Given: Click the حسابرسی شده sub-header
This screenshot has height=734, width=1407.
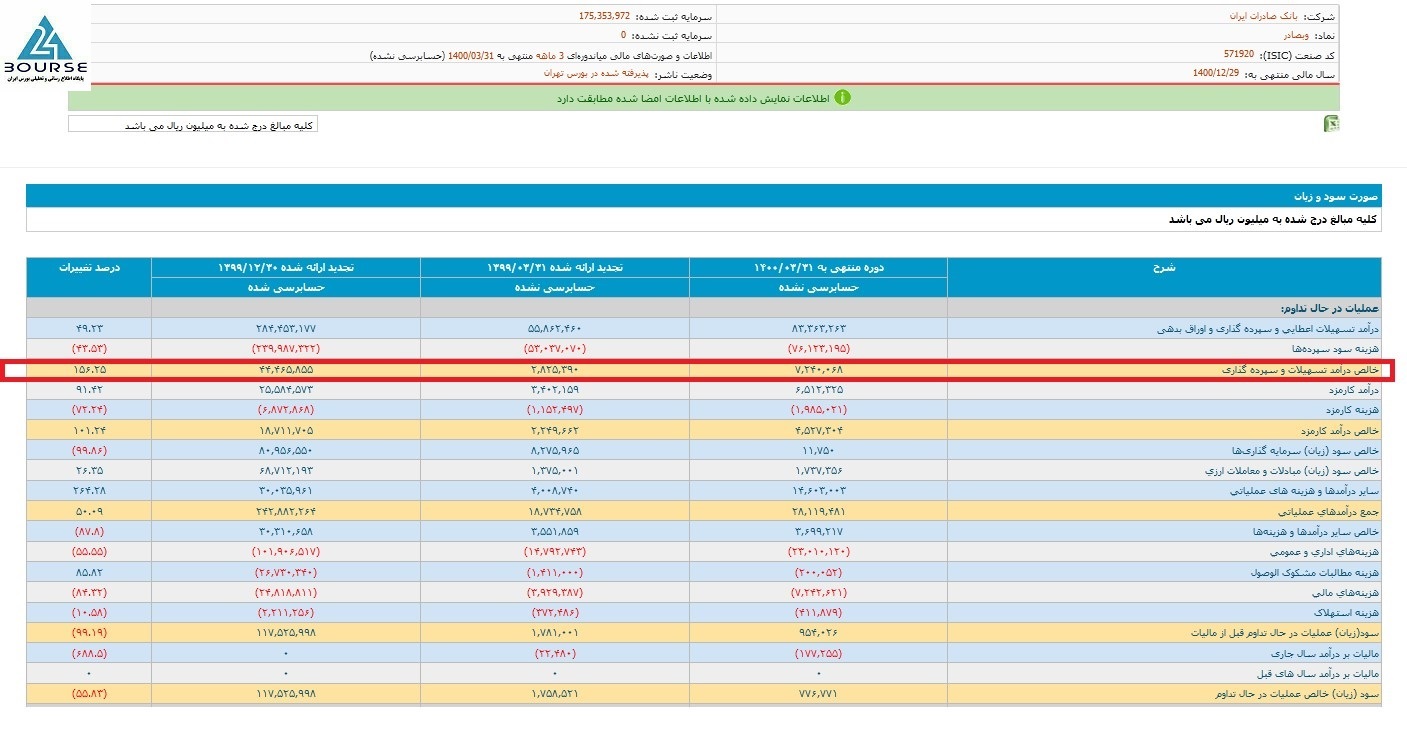Looking at the screenshot, I should tap(286, 287).
